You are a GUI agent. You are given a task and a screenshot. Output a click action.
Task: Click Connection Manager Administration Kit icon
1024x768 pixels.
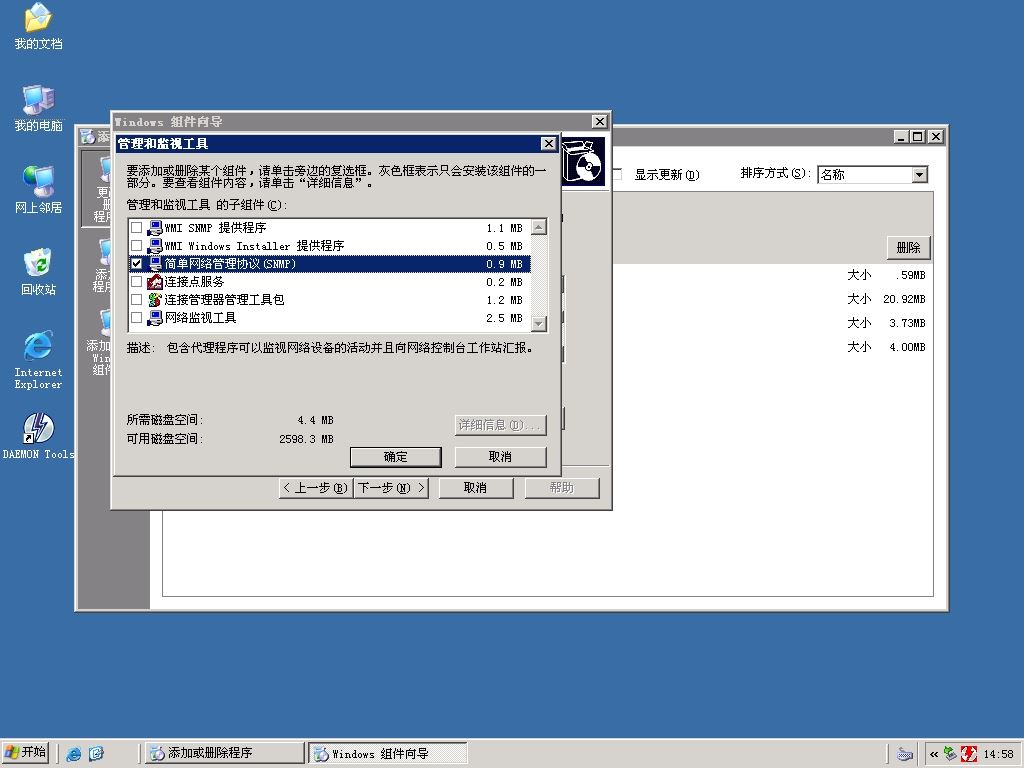click(155, 300)
